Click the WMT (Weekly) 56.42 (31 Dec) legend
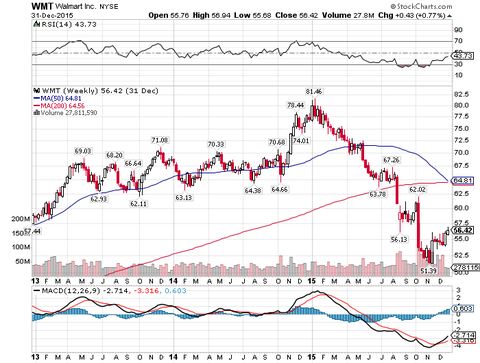The image size is (480, 363). [100, 91]
